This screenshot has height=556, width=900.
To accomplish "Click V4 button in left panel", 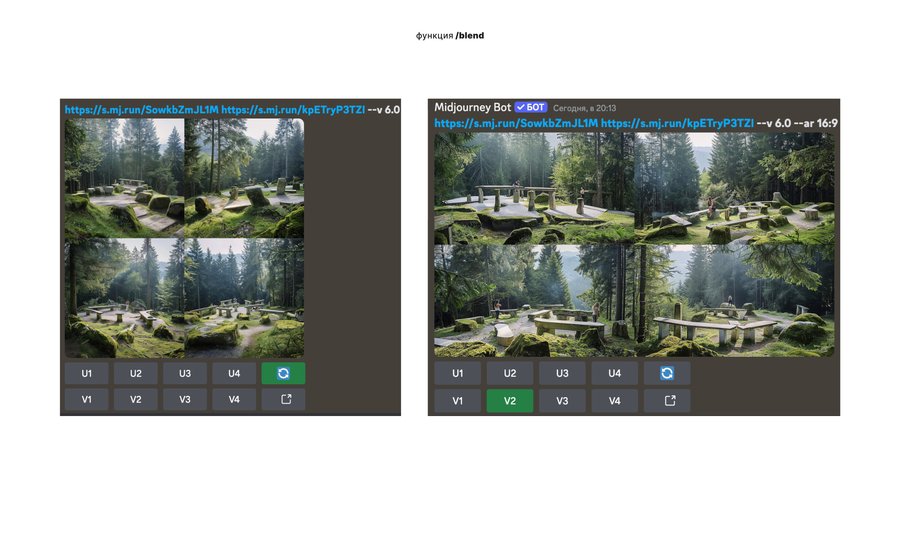I will click(234, 399).
